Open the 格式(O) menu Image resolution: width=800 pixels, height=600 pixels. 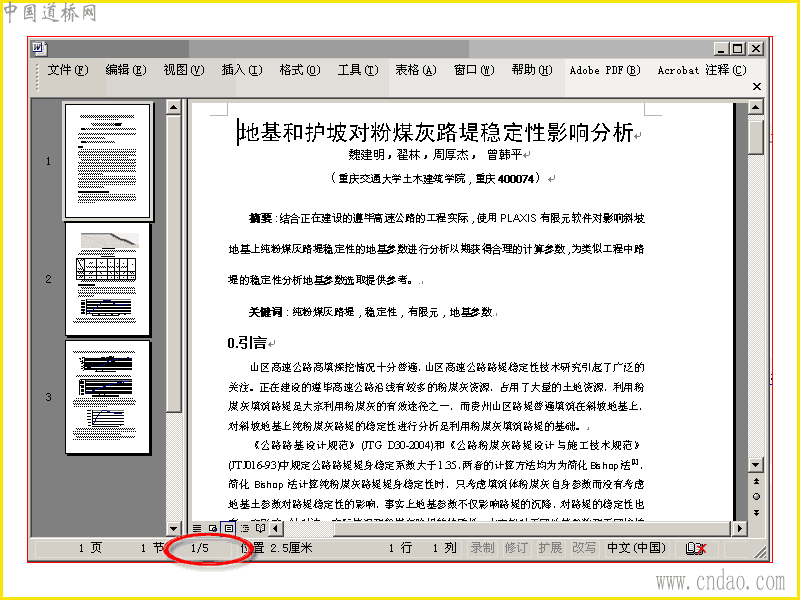click(299, 70)
